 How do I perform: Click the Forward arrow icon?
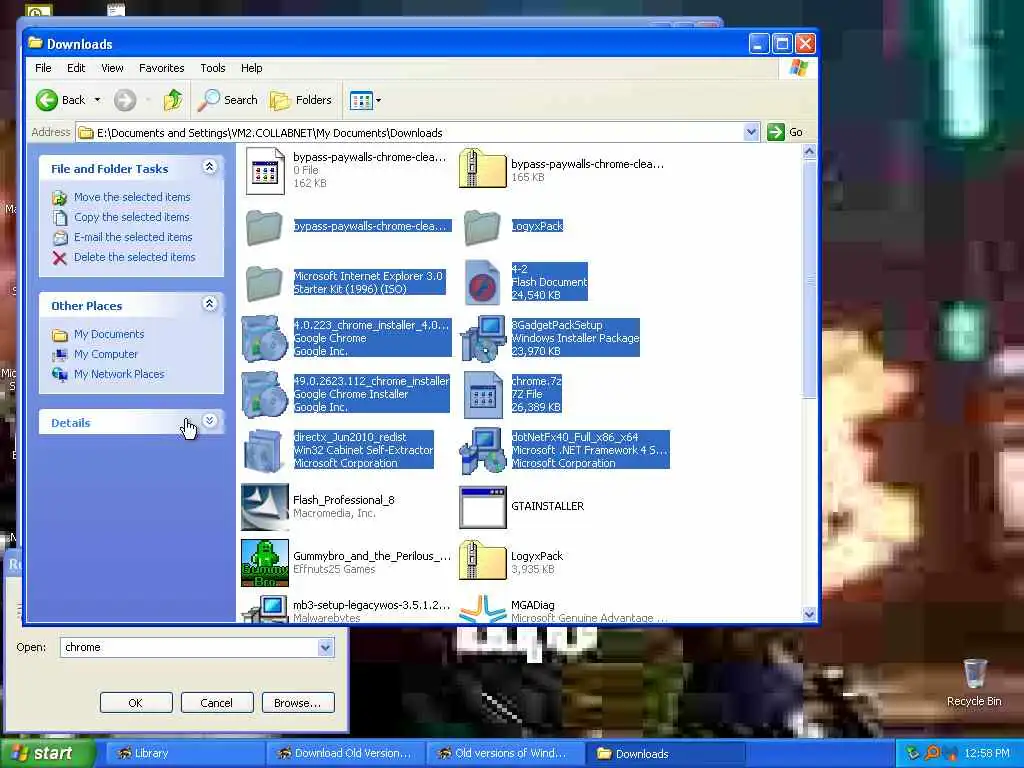(125, 100)
